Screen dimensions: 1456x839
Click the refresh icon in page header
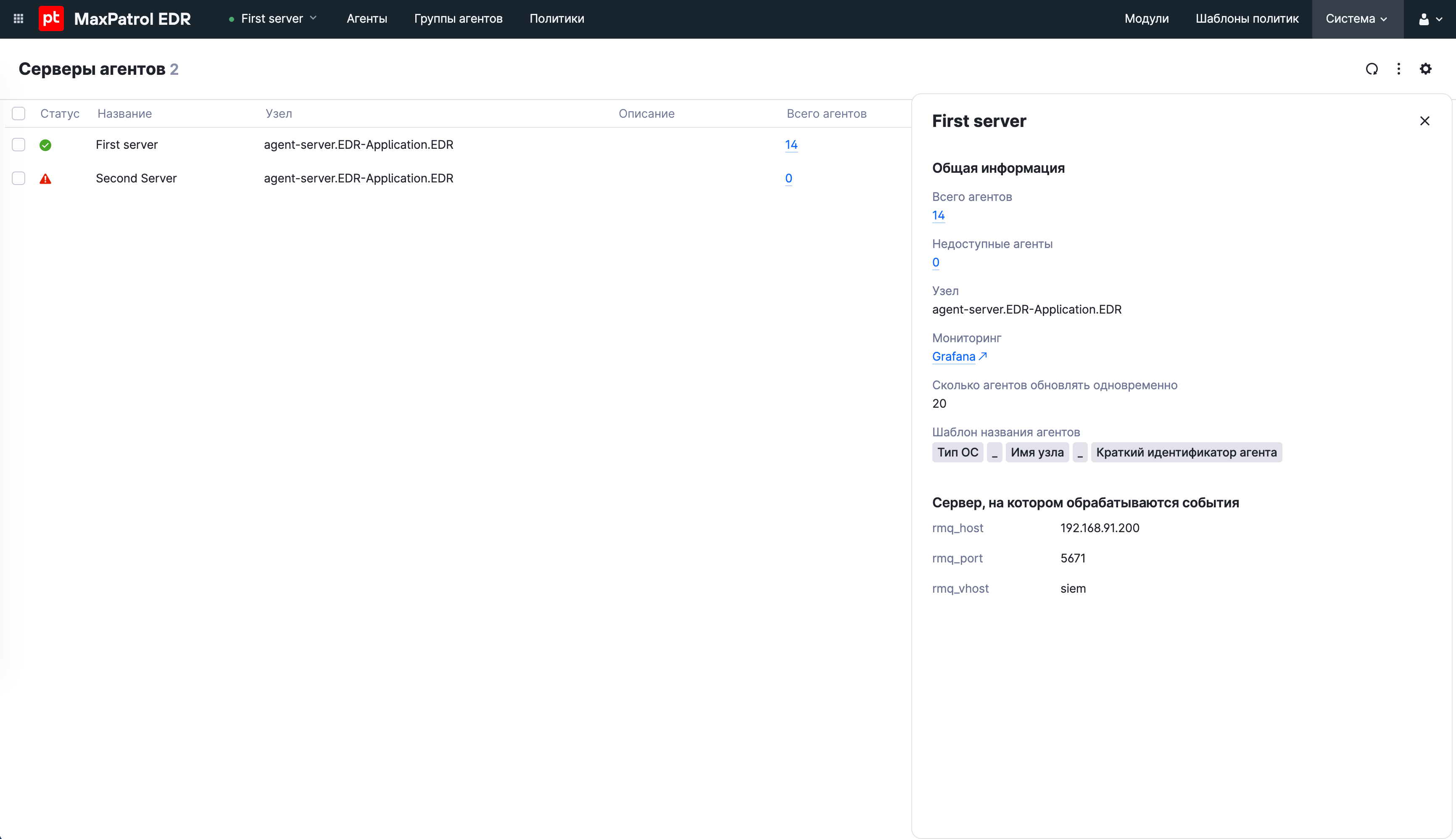[1371, 69]
